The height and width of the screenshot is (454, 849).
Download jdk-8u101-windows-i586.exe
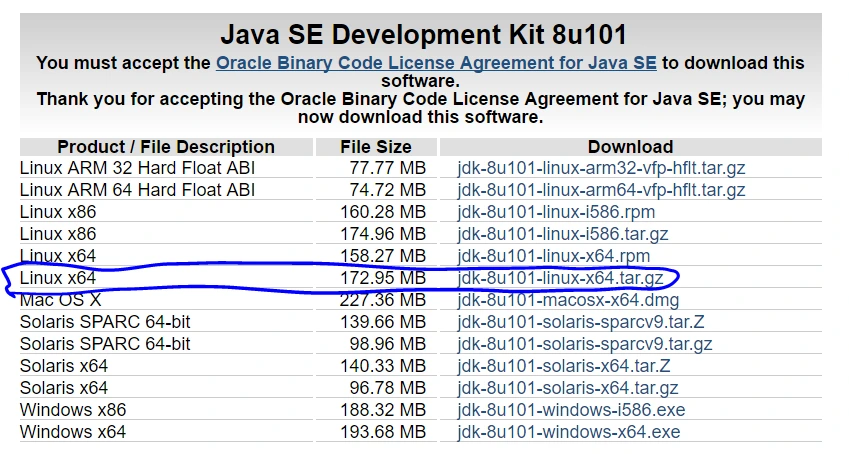[571, 410]
